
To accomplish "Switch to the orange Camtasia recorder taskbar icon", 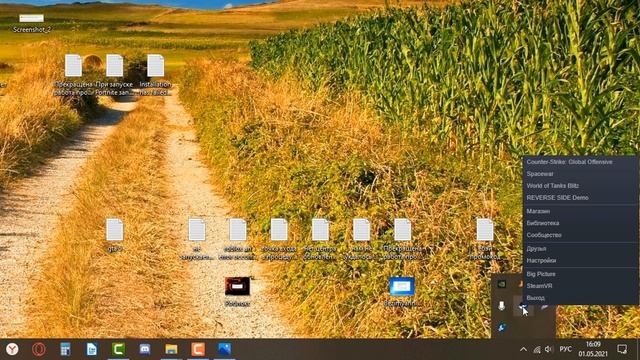I will pyautogui.click(x=198, y=349).
